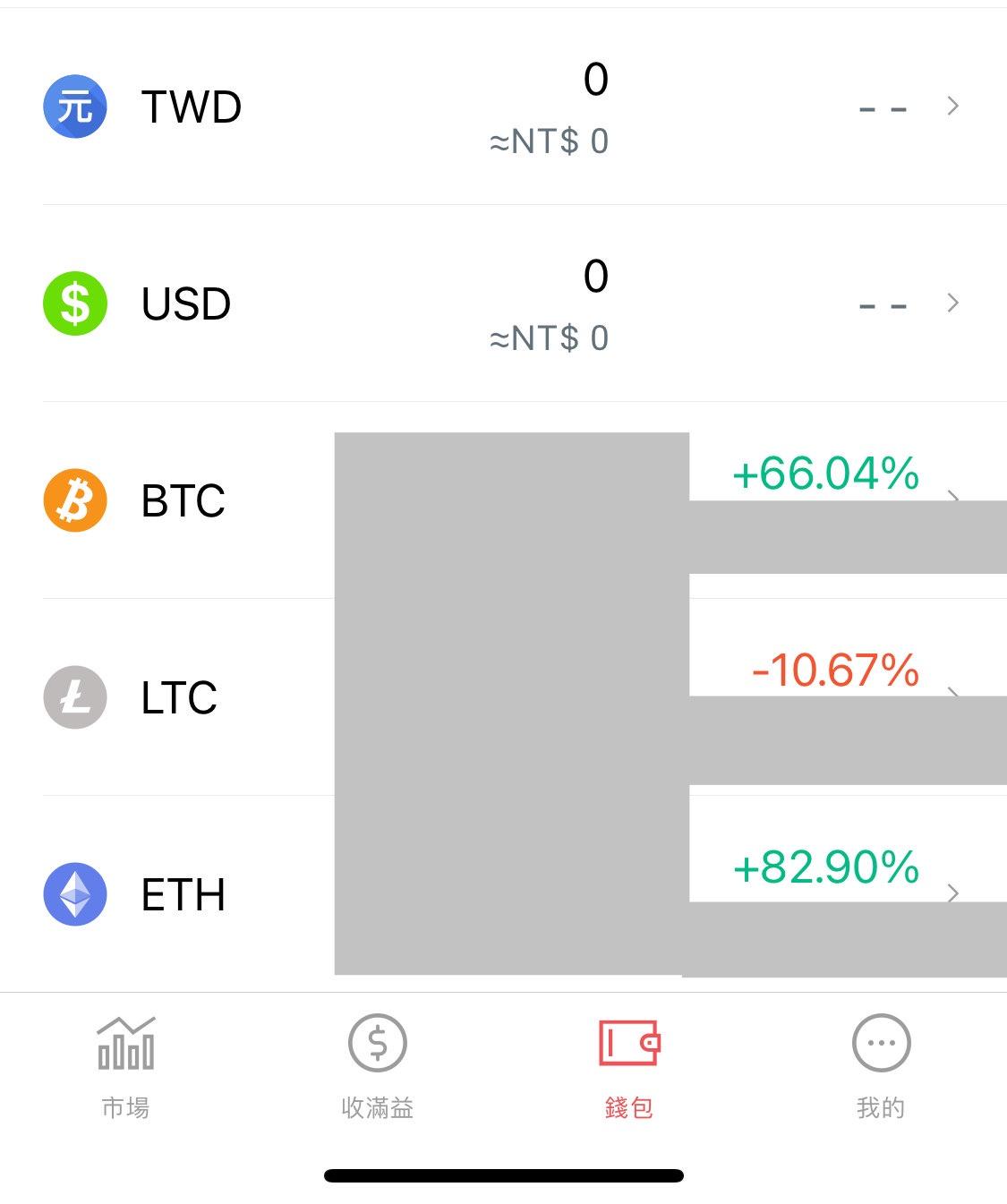Switch to the 市場 tab label
This screenshot has height=1204, width=1007.
pyautogui.click(x=125, y=1108)
